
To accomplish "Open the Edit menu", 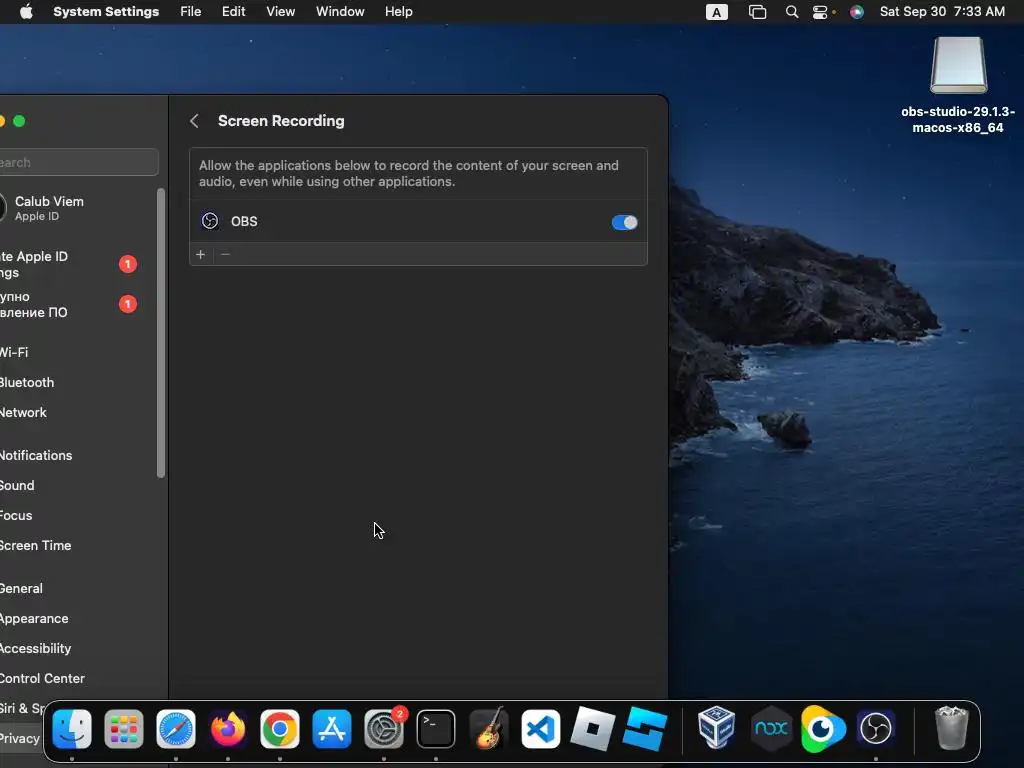I will (233, 12).
